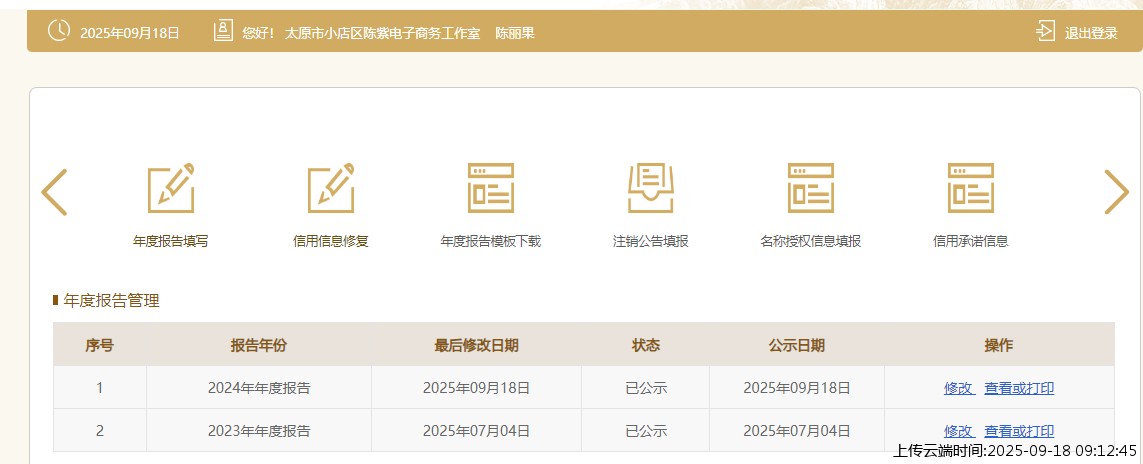Click the 报告年份 column header
Viewport: 1143px width, 464px height.
click(259, 345)
